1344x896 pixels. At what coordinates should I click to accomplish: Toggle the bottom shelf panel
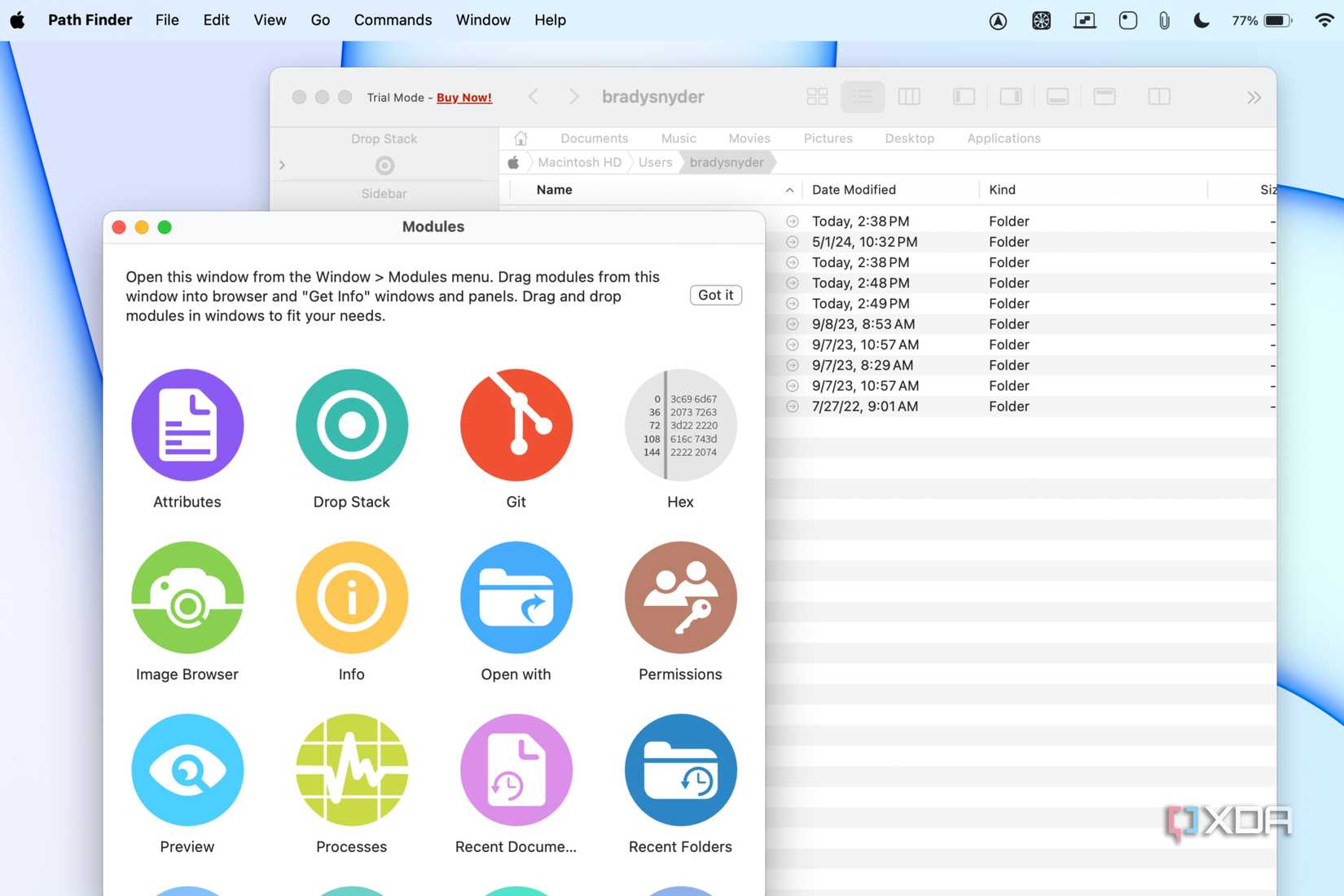coord(1058,97)
